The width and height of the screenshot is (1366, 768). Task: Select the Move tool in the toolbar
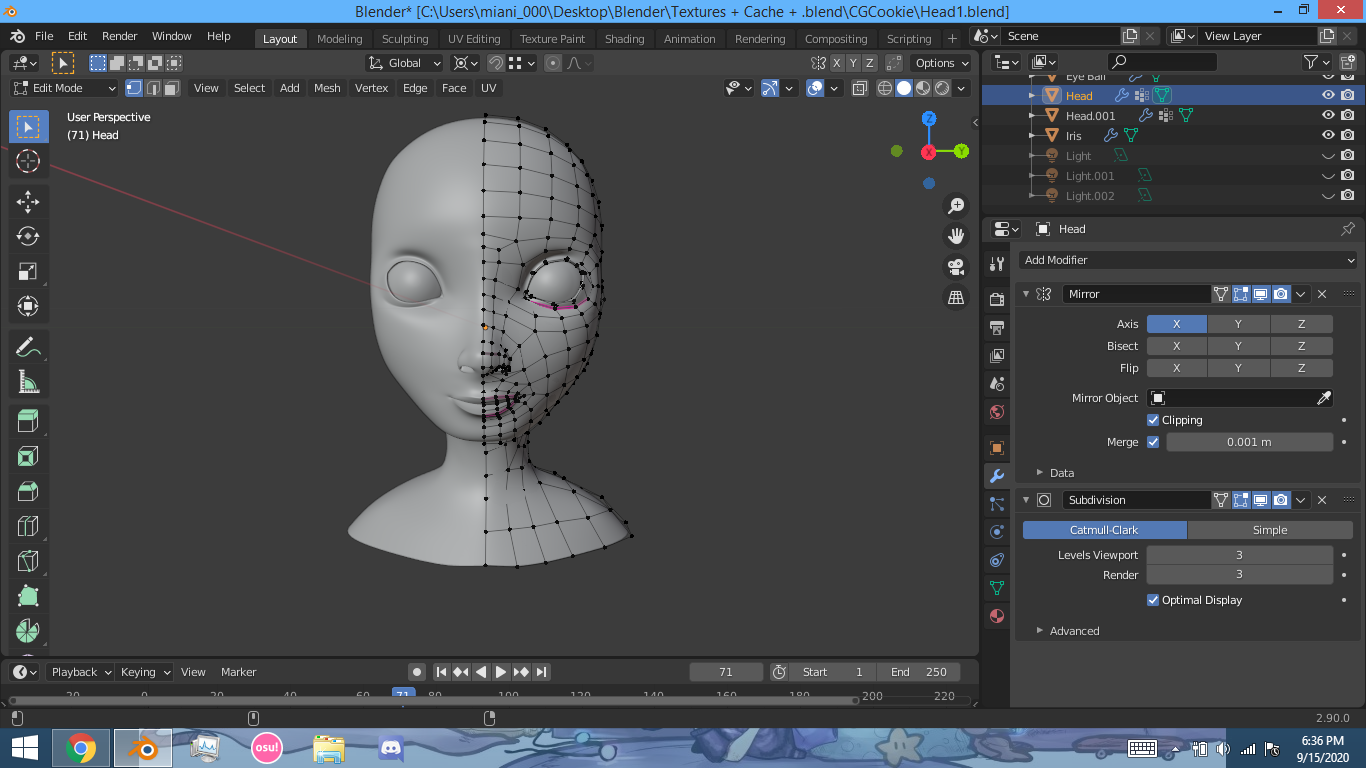click(28, 201)
